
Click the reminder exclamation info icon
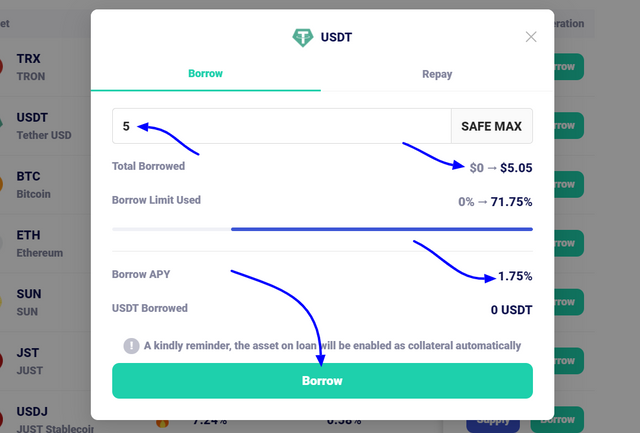(x=131, y=346)
